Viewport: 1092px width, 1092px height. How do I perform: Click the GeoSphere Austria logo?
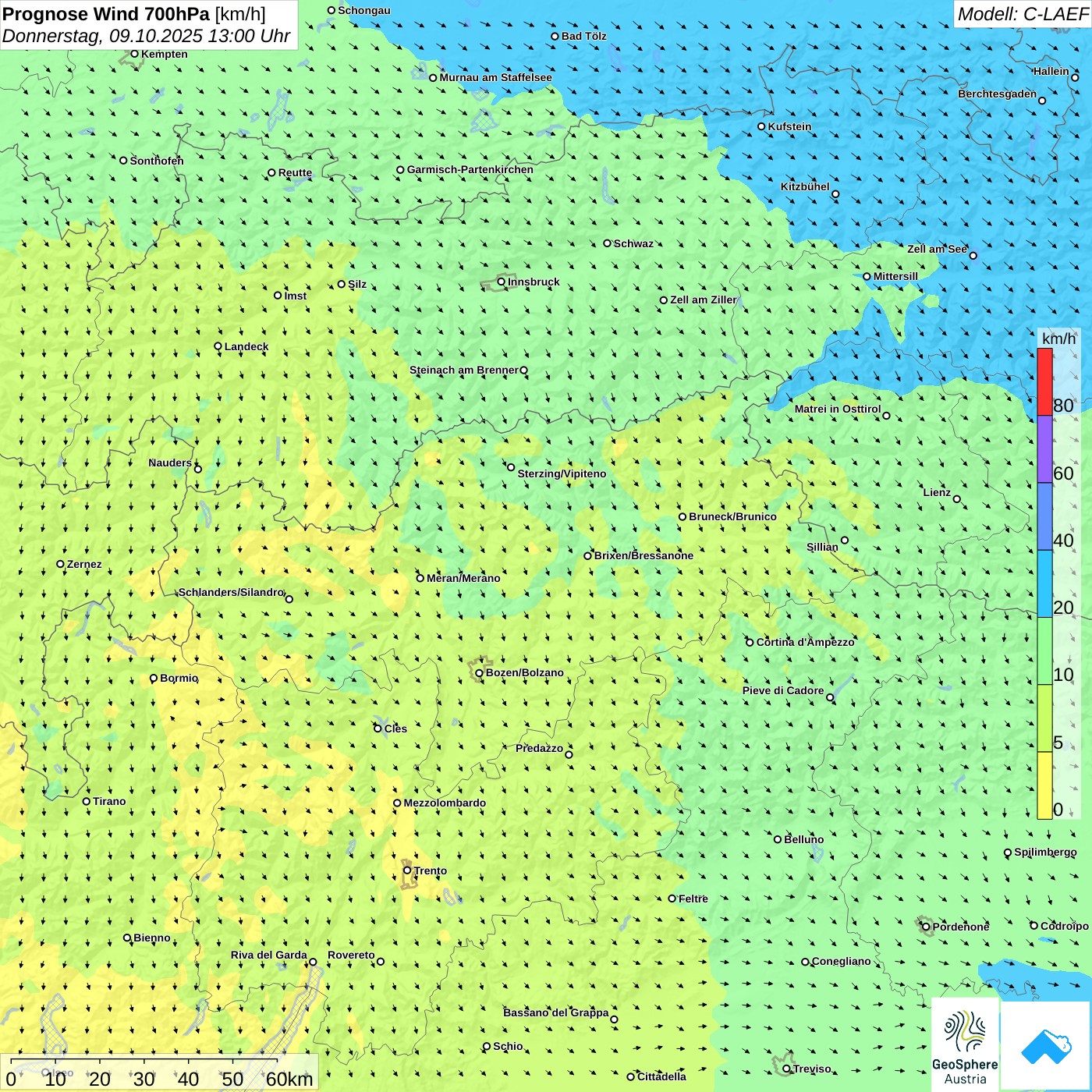(x=965, y=1045)
